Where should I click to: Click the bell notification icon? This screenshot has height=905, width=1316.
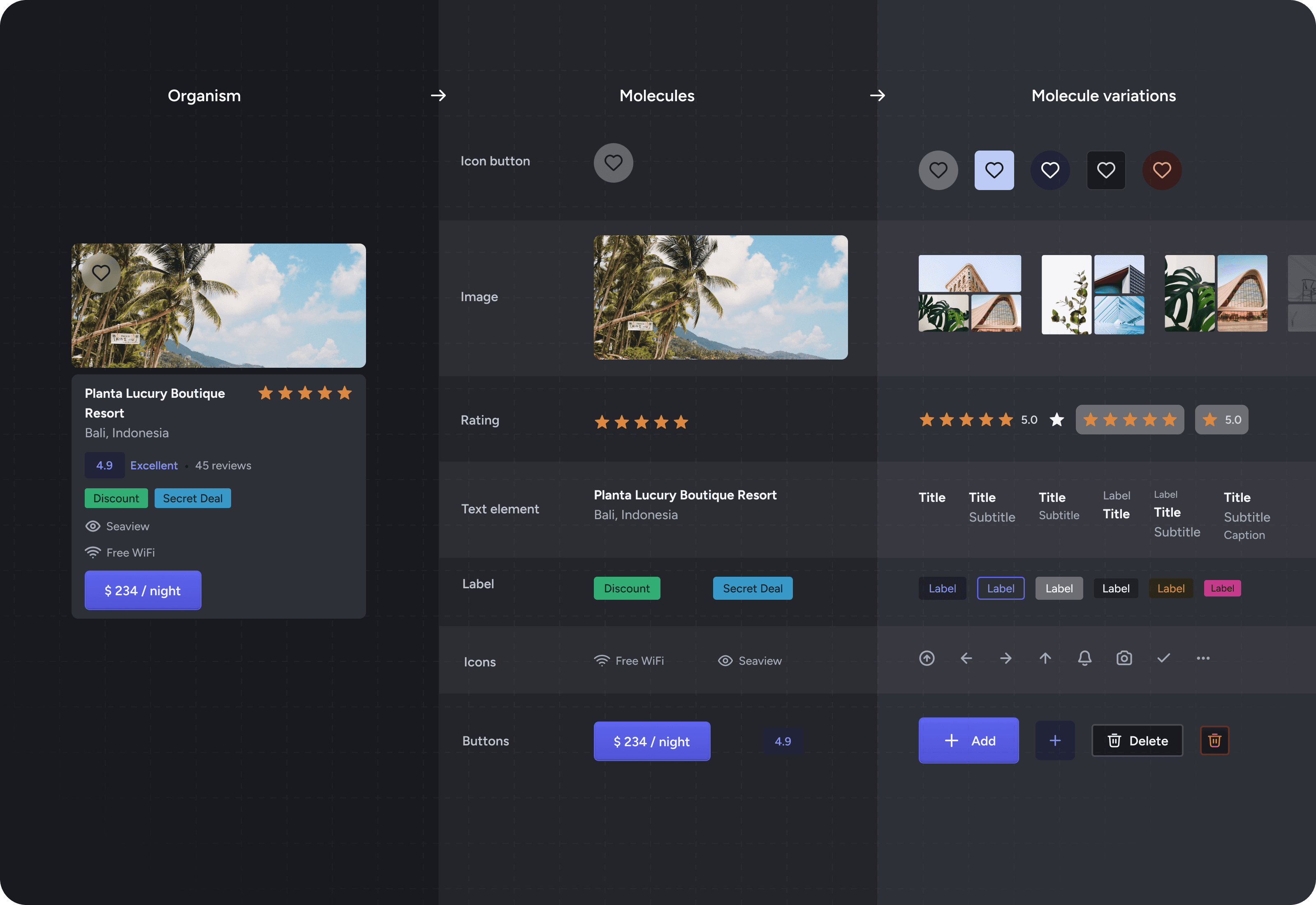click(1084, 658)
